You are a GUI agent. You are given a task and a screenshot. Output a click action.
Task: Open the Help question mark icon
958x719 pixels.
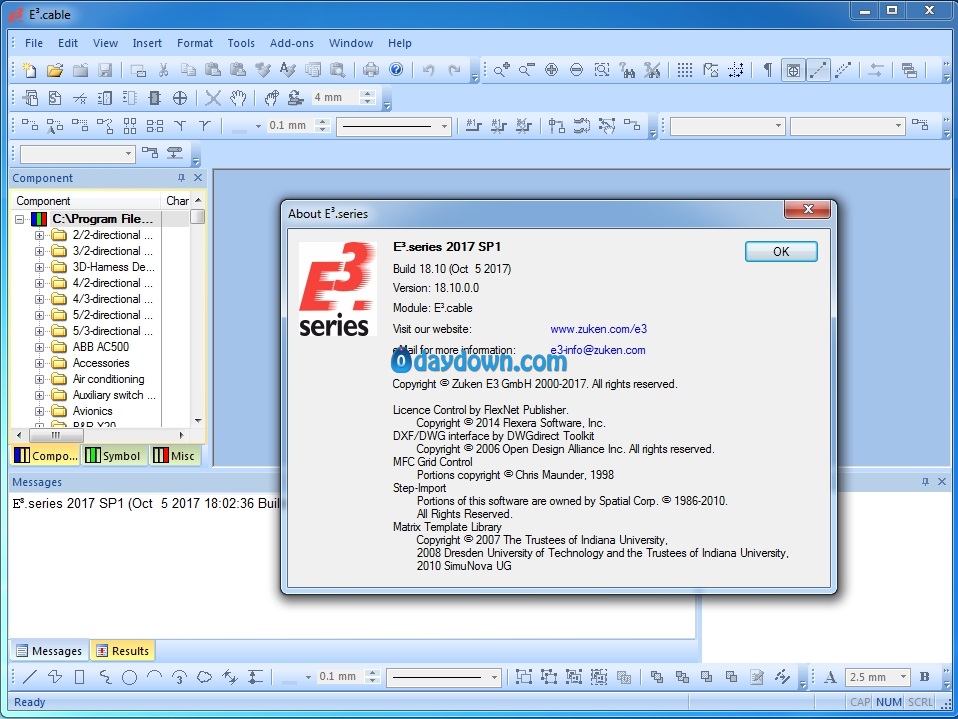(x=397, y=70)
